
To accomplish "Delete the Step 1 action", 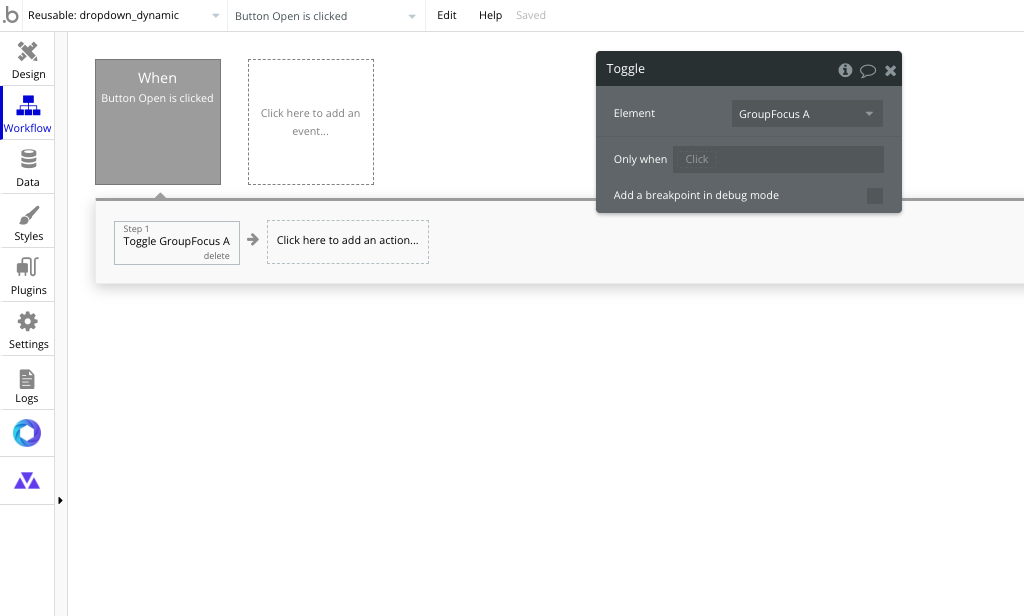I will click(216, 256).
